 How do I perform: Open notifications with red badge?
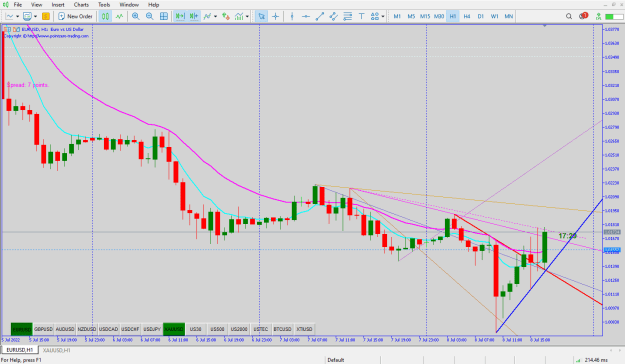point(584,16)
